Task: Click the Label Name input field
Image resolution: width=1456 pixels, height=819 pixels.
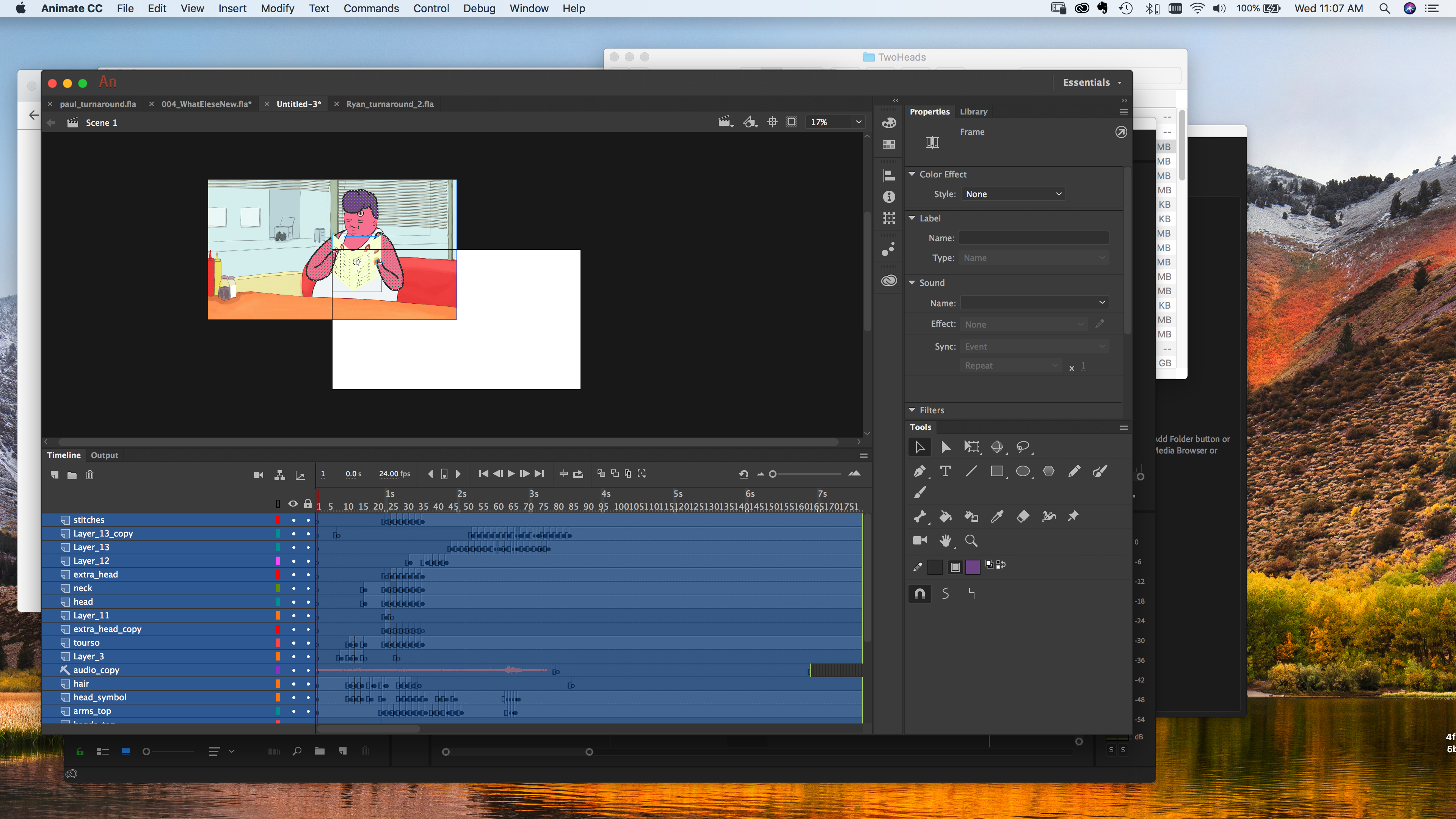Action: [x=1033, y=238]
